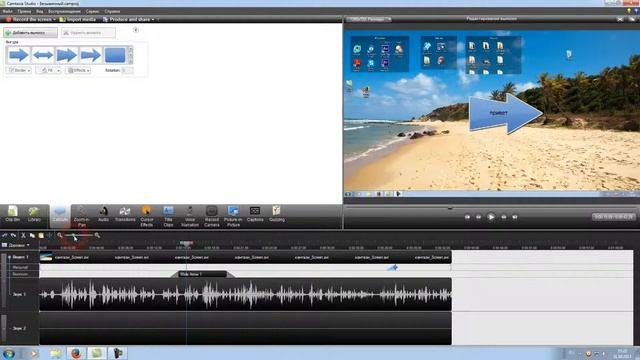Open the File (Файл) menu
The image size is (640, 360).
pyautogui.click(x=7, y=11)
